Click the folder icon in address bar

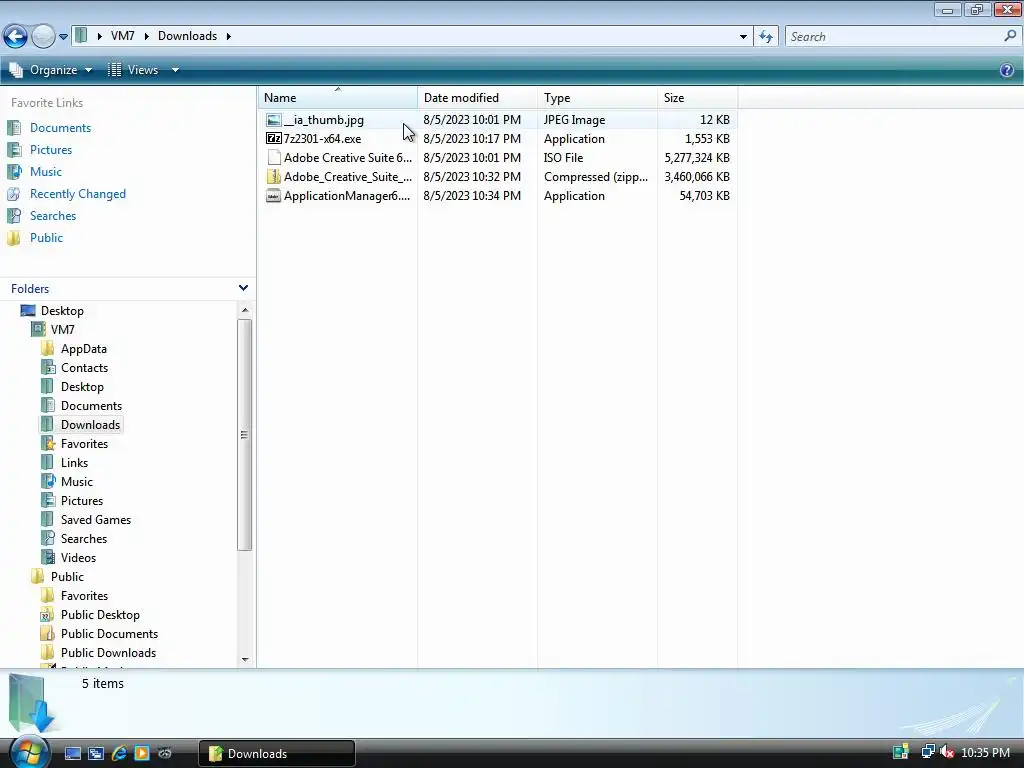click(81, 35)
